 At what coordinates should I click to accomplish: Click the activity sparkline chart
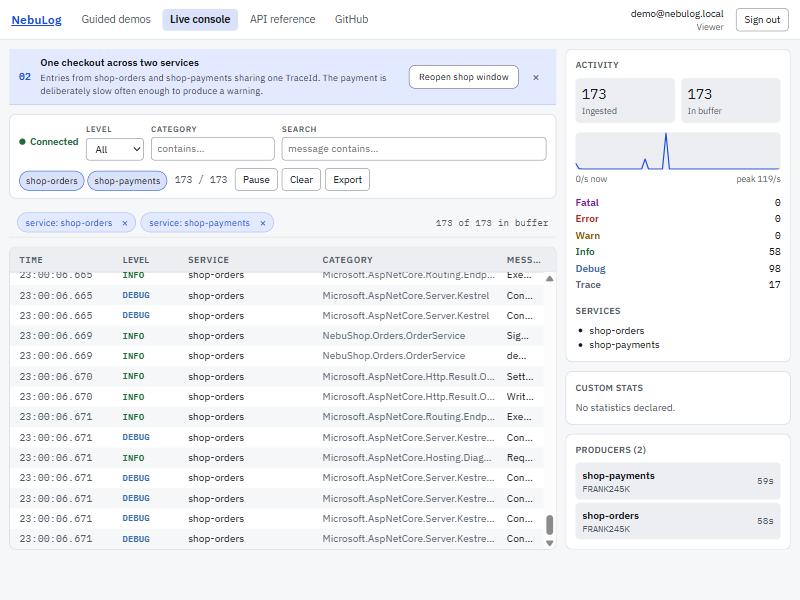(x=678, y=152)
